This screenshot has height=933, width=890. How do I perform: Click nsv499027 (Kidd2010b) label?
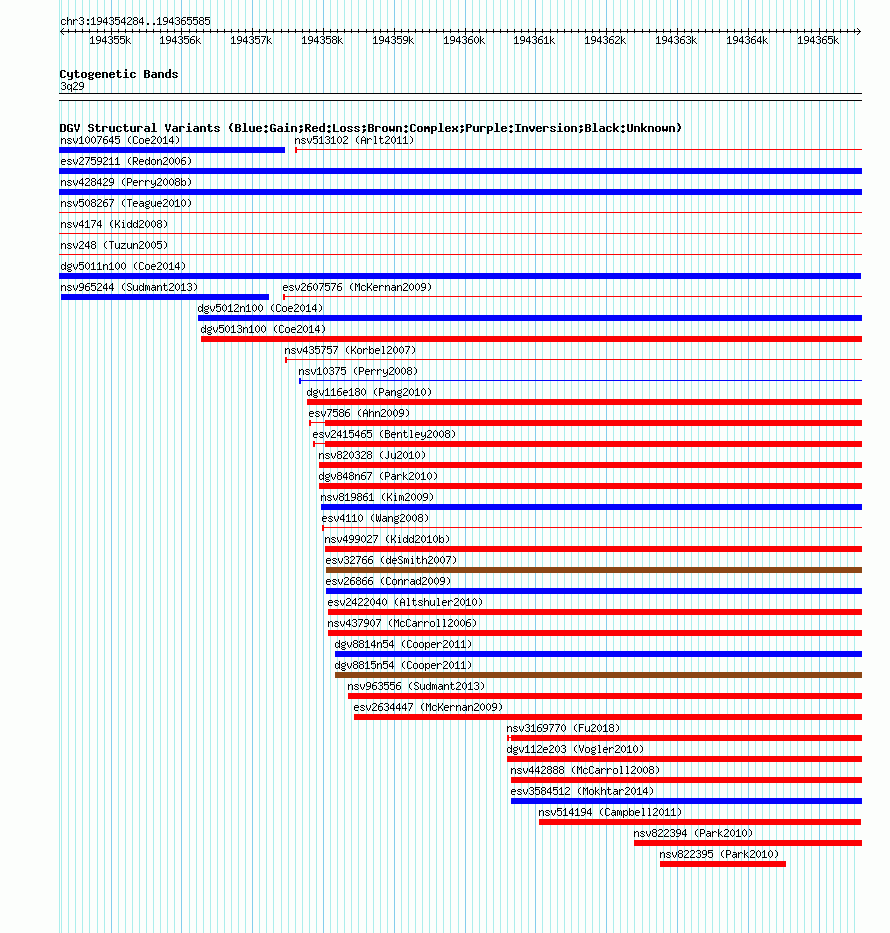(387, 539)
